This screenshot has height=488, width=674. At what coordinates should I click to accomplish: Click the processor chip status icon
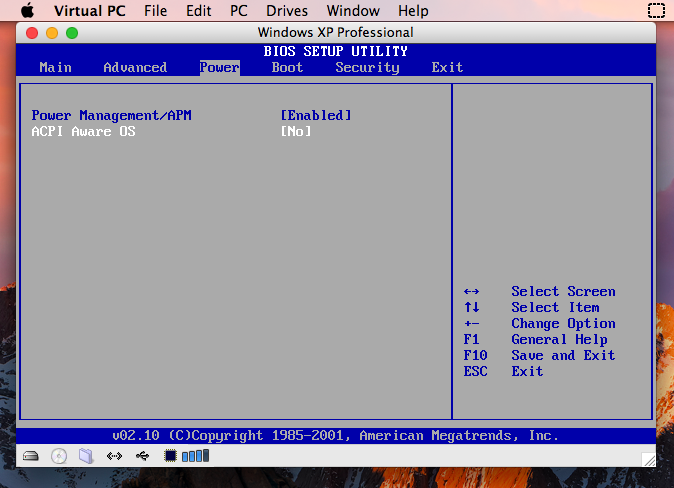tap(170, 456)
